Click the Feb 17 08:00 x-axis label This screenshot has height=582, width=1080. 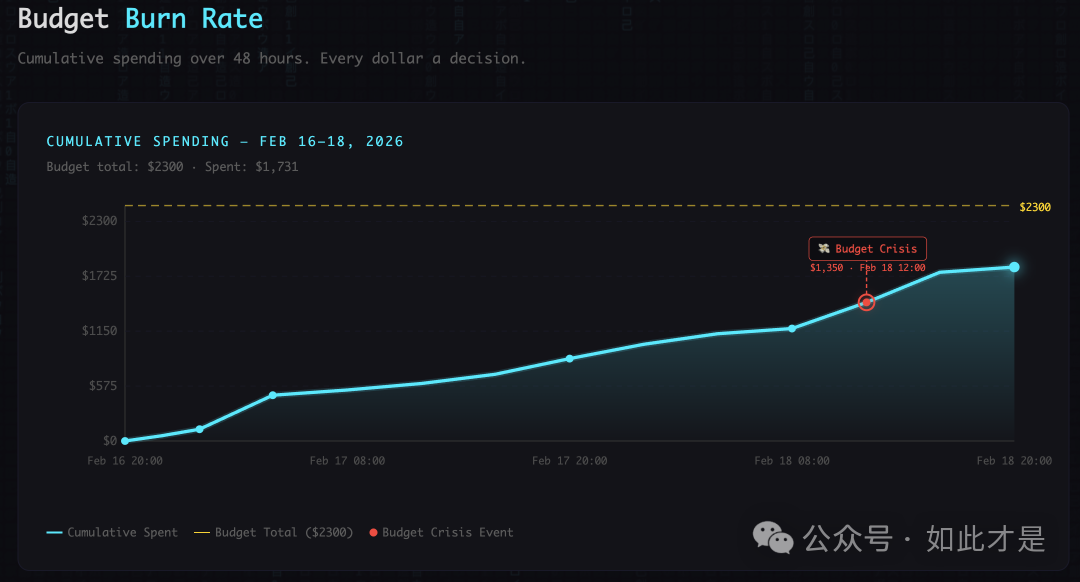coord(347,461)
